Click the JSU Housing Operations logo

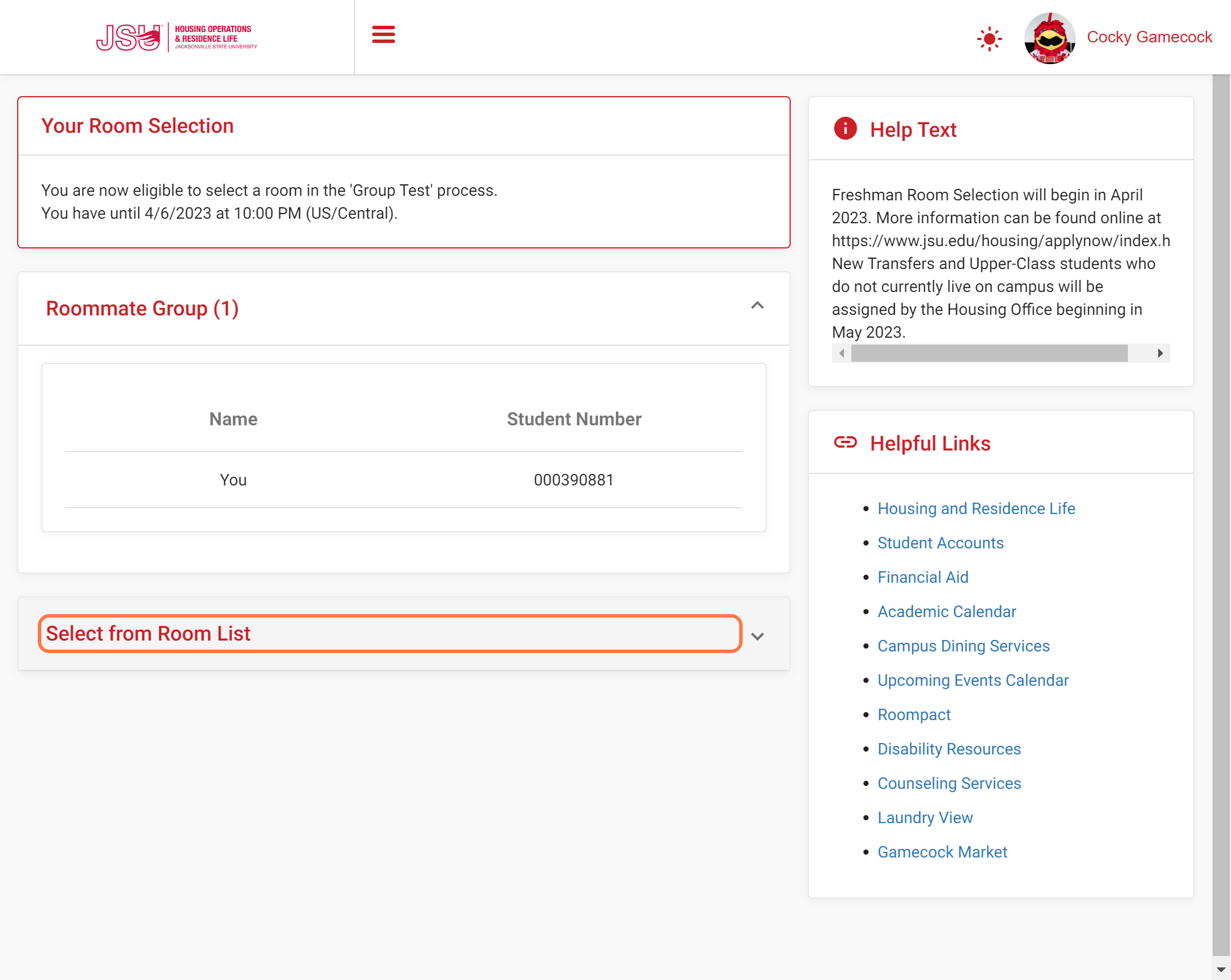(176, 37)
